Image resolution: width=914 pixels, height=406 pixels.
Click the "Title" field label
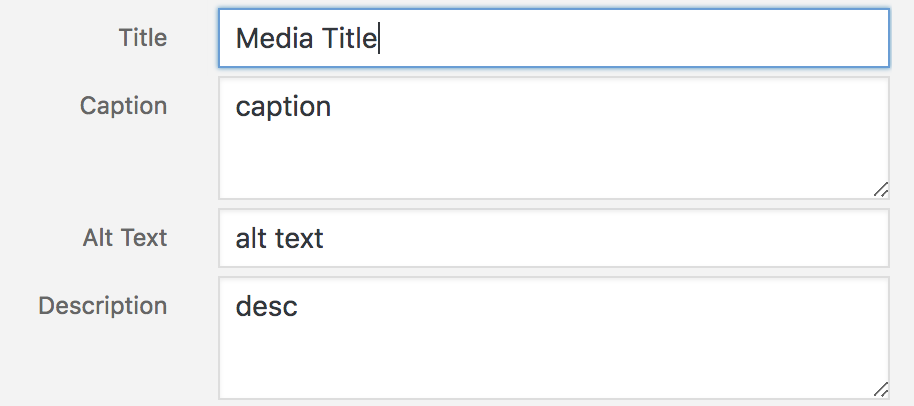tap(143, 38)
